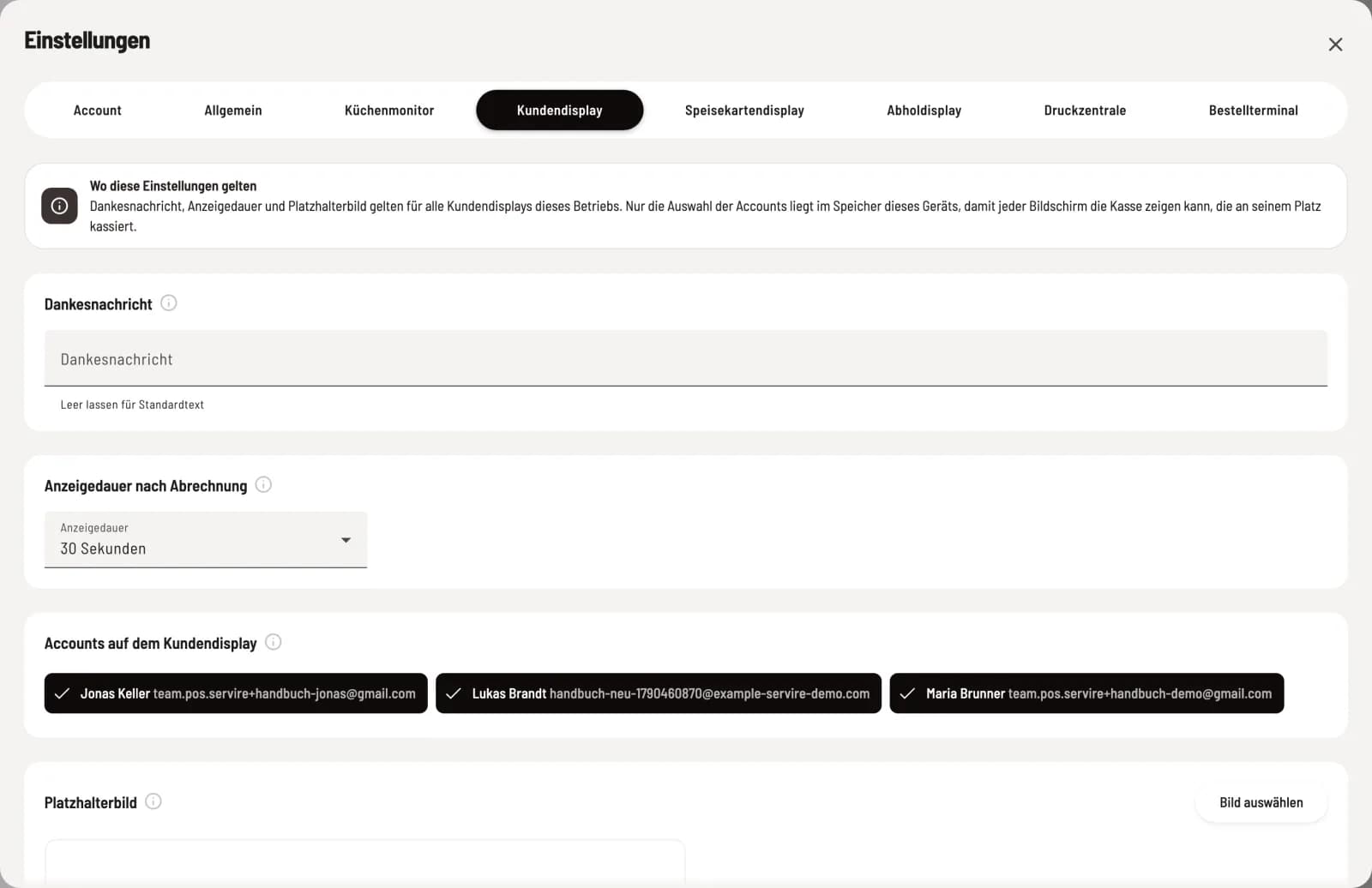Click the Platzhalterbild preview area
This screenshot has width=1372, height=888.
(x=365, y=863)
